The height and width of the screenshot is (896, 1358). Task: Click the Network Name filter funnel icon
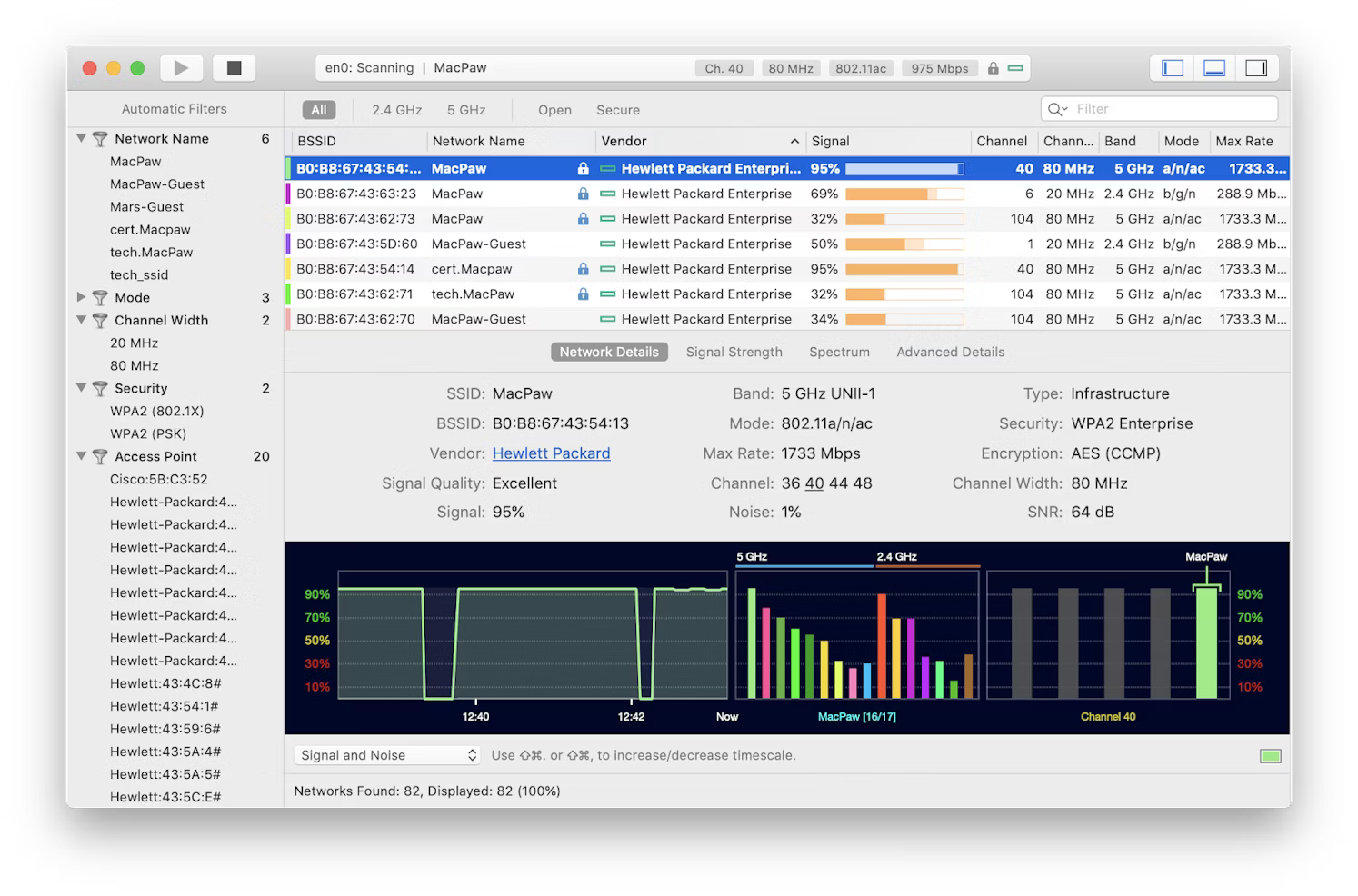coord(100,139)
